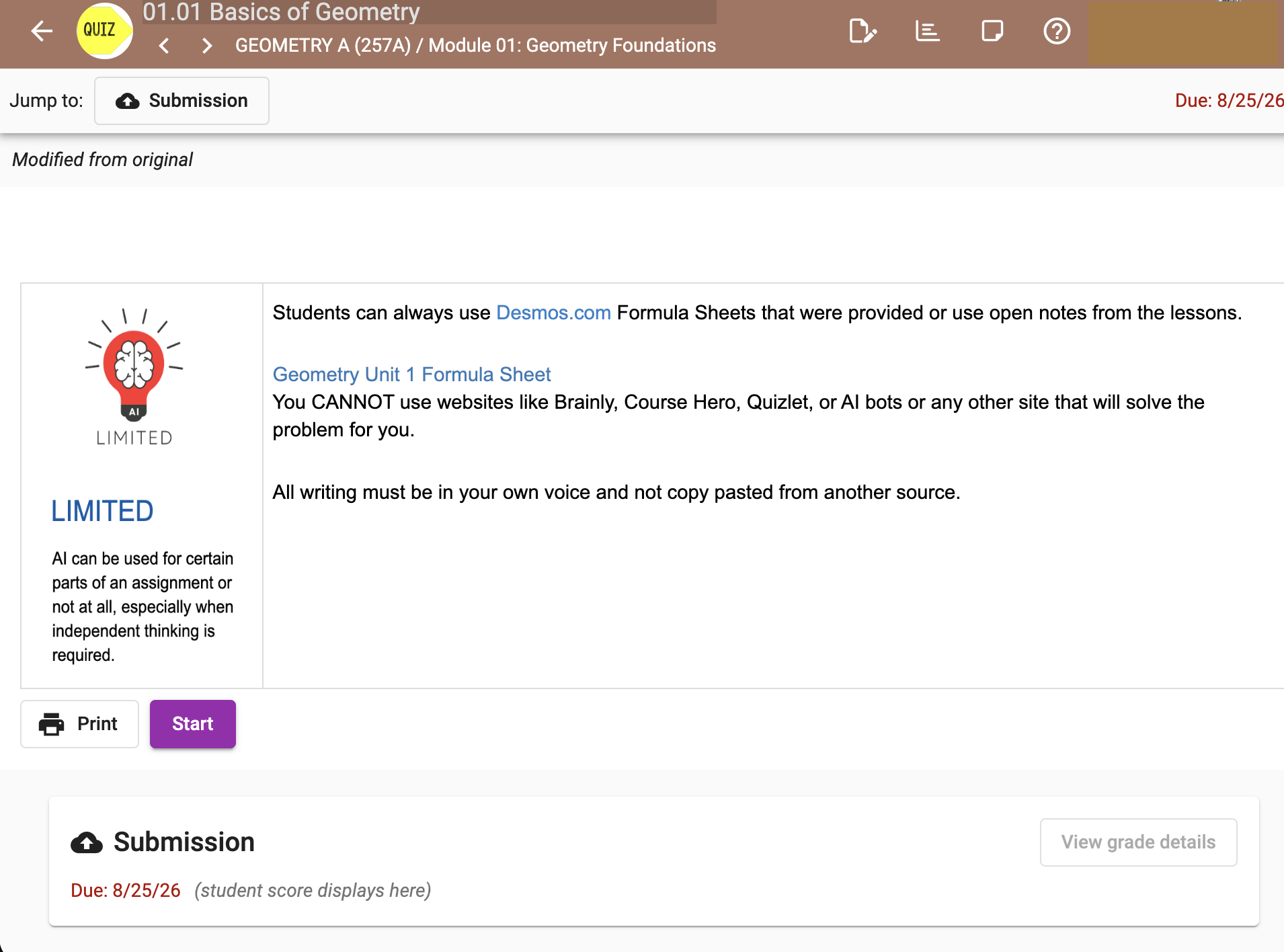1284x952 pixels.
Task: Click the yellow QUIZ badge icon
Action: point(104,31)
